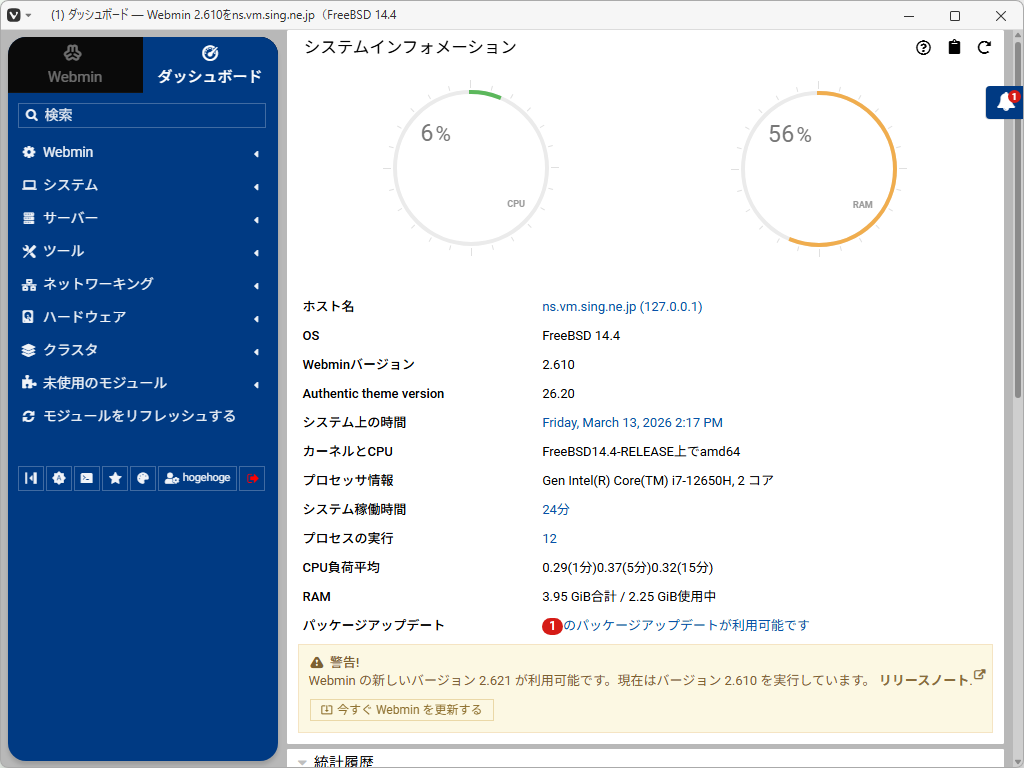Viewport: 1024px width, 768px height.
Task: Click the クラスタ layers icon
Action: [29, 350]
